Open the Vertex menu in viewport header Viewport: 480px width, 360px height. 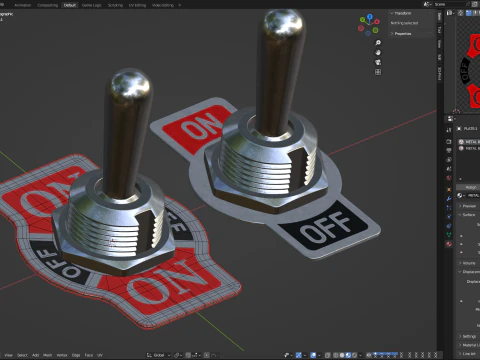[x=62, y=355]
